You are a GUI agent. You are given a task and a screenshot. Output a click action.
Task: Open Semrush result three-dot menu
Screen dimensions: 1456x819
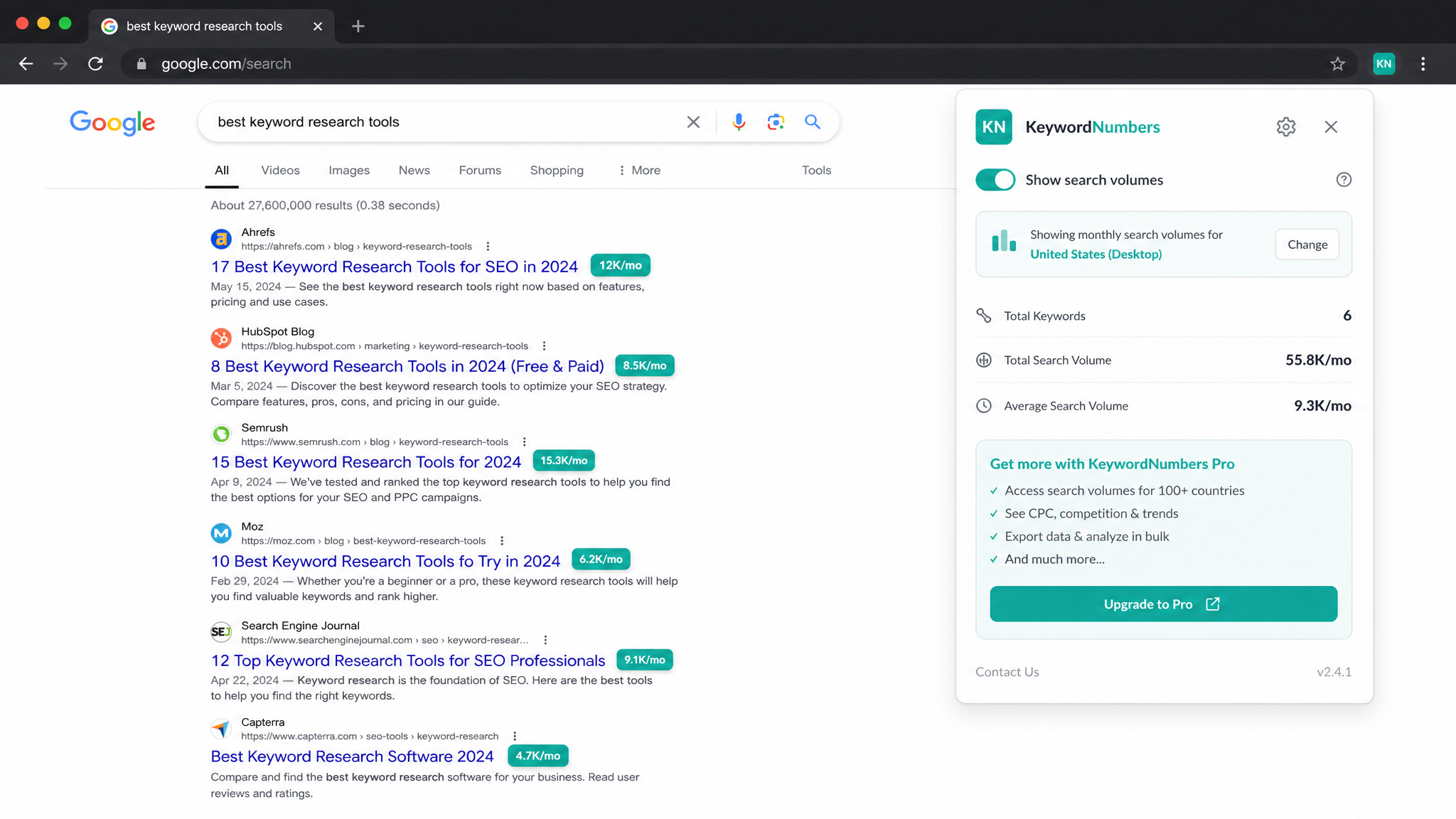point(524,442)
